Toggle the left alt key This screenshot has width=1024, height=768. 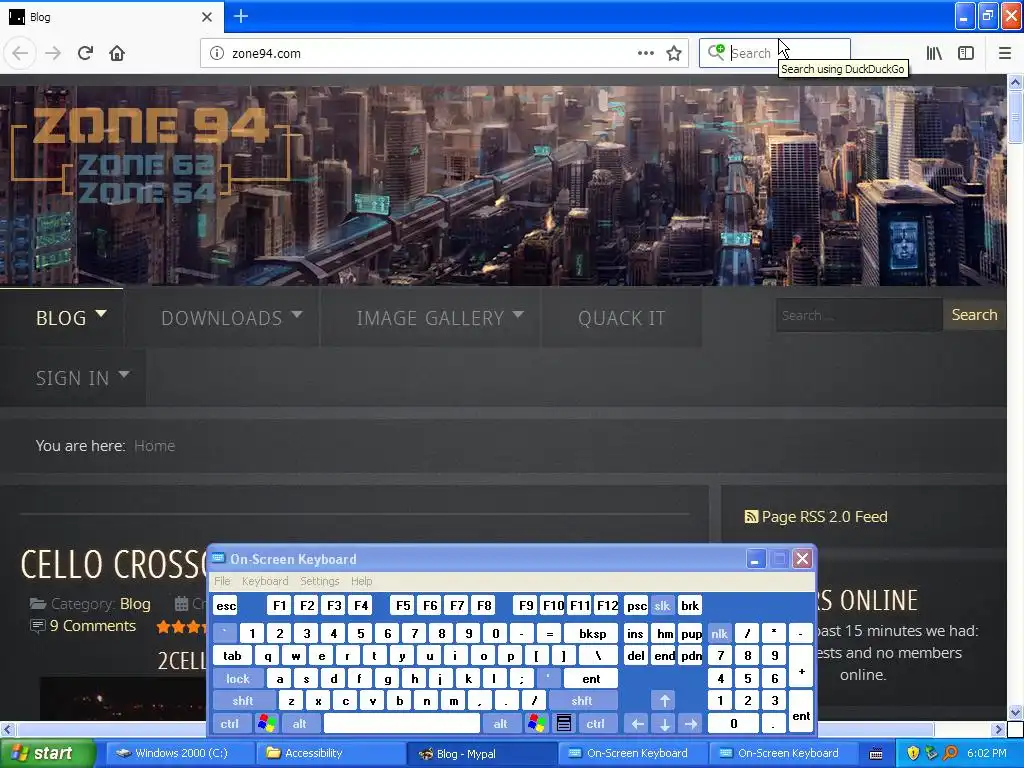(x=300, y=724)
